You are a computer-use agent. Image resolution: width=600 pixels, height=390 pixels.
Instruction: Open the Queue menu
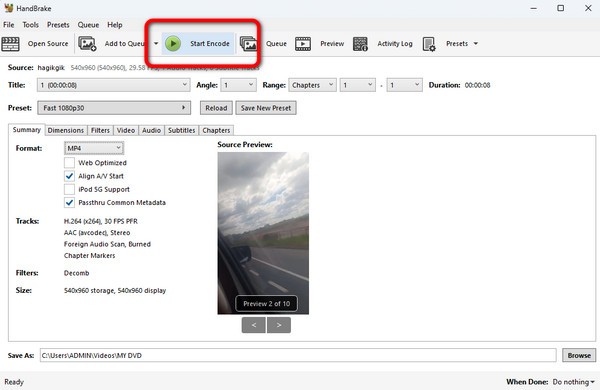tap(88, 25)
